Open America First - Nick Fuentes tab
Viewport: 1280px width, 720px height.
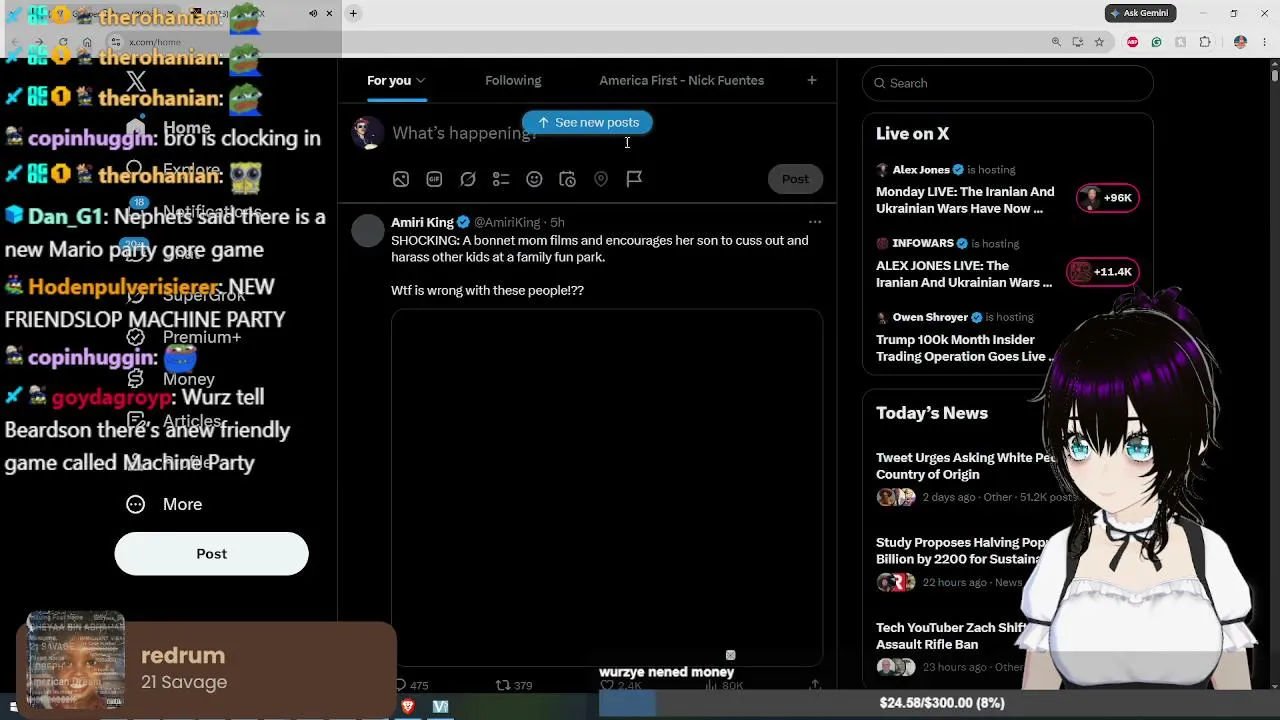point(682,80)
